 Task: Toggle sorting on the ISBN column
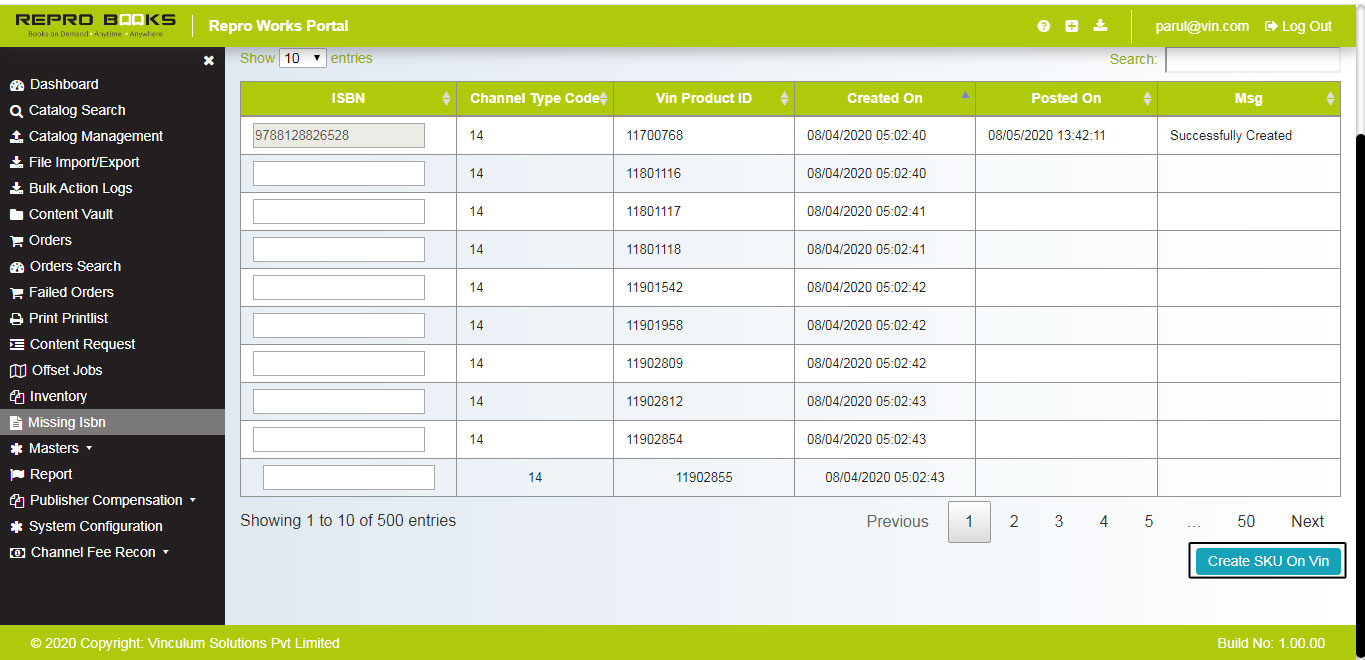[348, 98]
